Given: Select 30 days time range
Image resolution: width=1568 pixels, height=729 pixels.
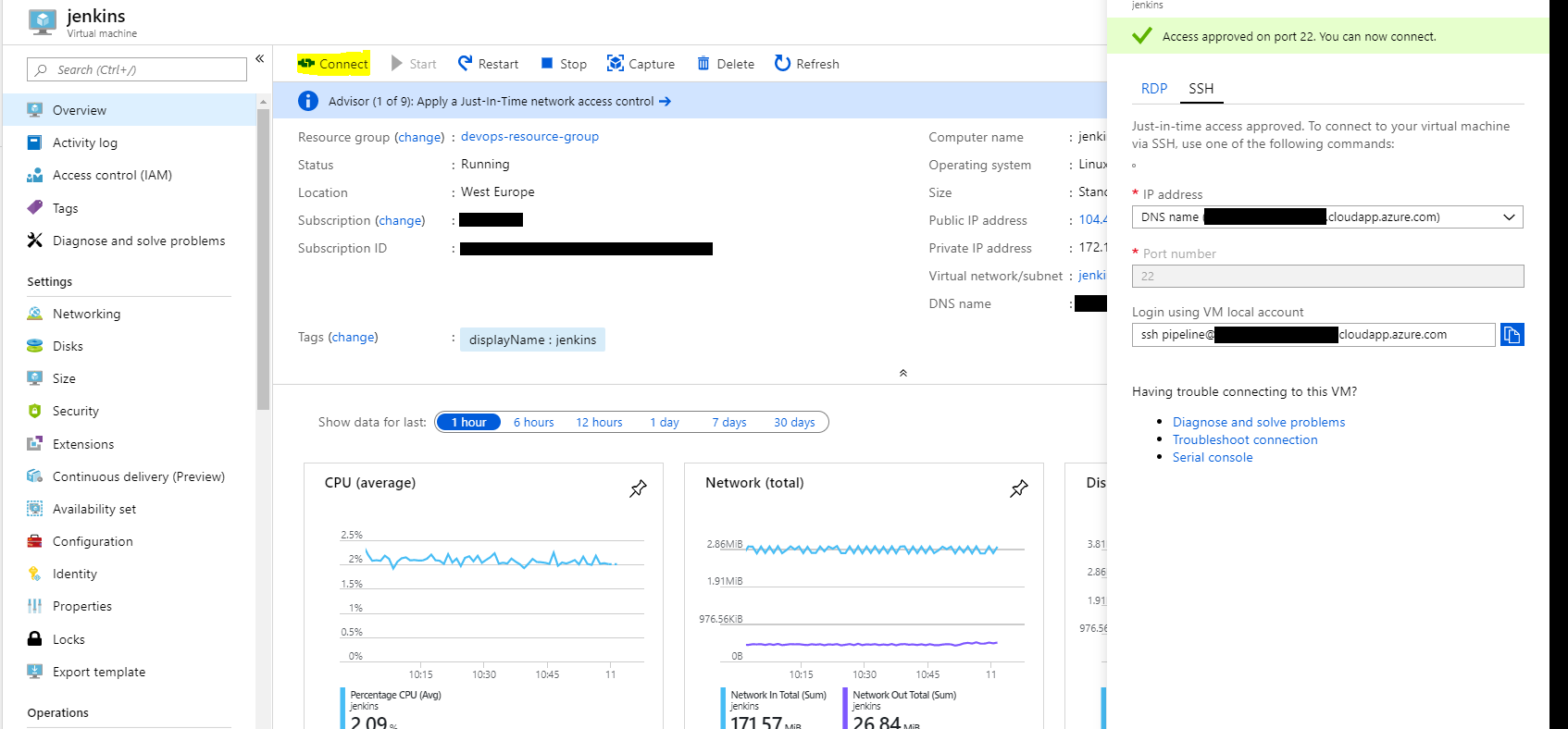Looking at the screenshot, I should point(794,422).
